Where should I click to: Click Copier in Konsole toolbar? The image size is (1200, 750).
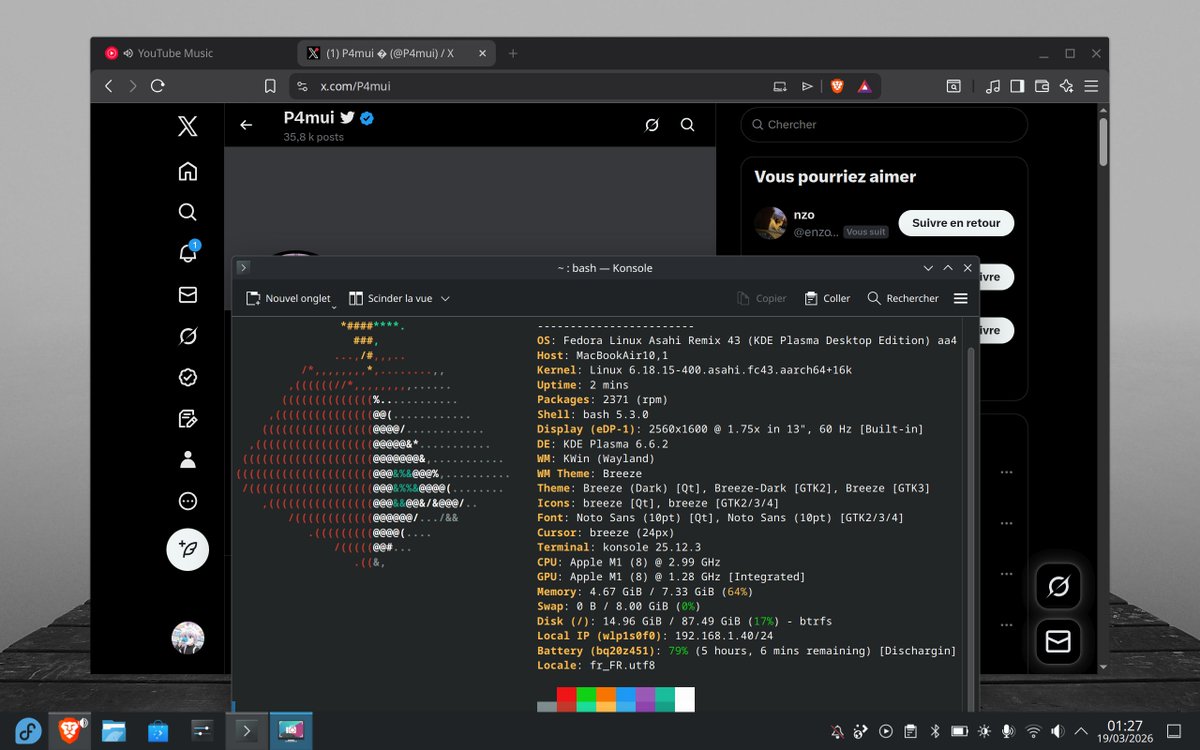tap(761, 298)
